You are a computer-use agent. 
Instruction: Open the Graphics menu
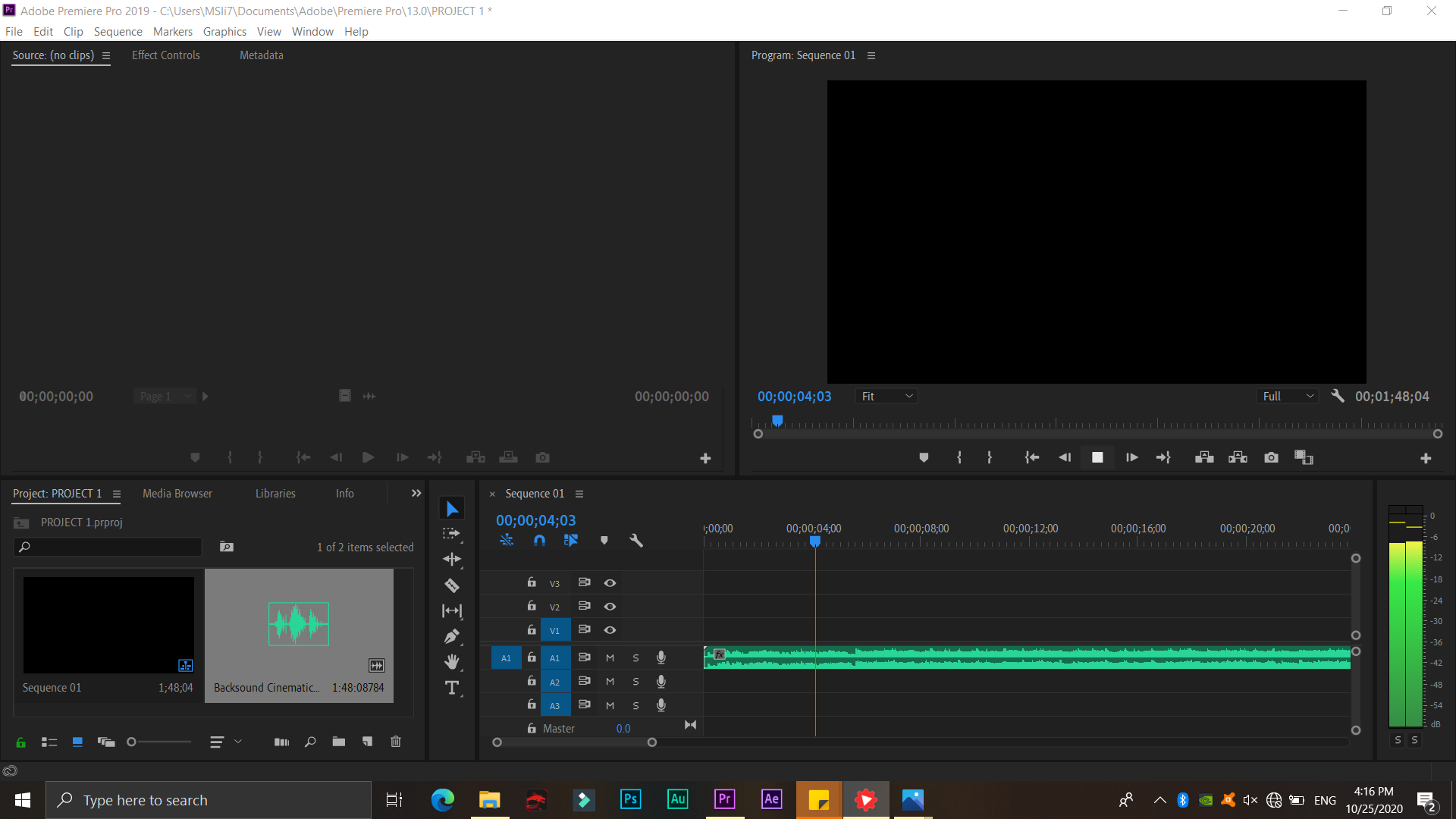[x=224, y=31]
